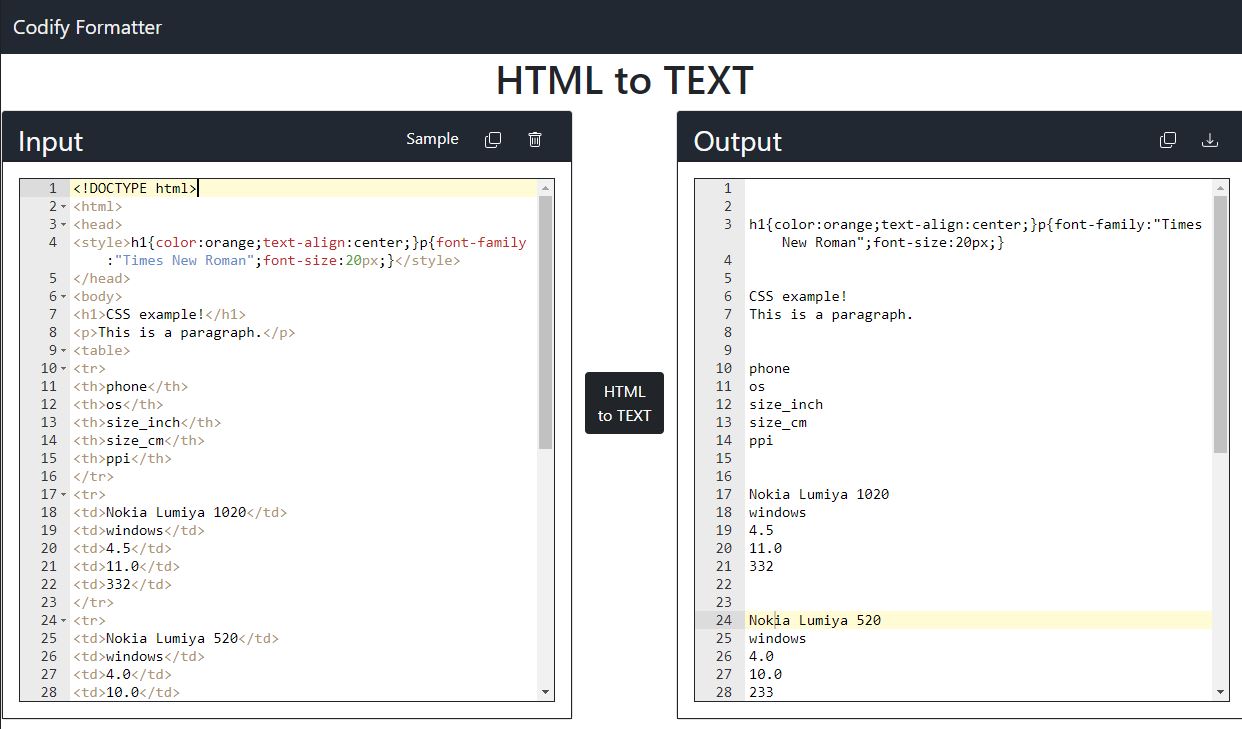Click 'This is a paragraph.' in Output

pos(831,314)
